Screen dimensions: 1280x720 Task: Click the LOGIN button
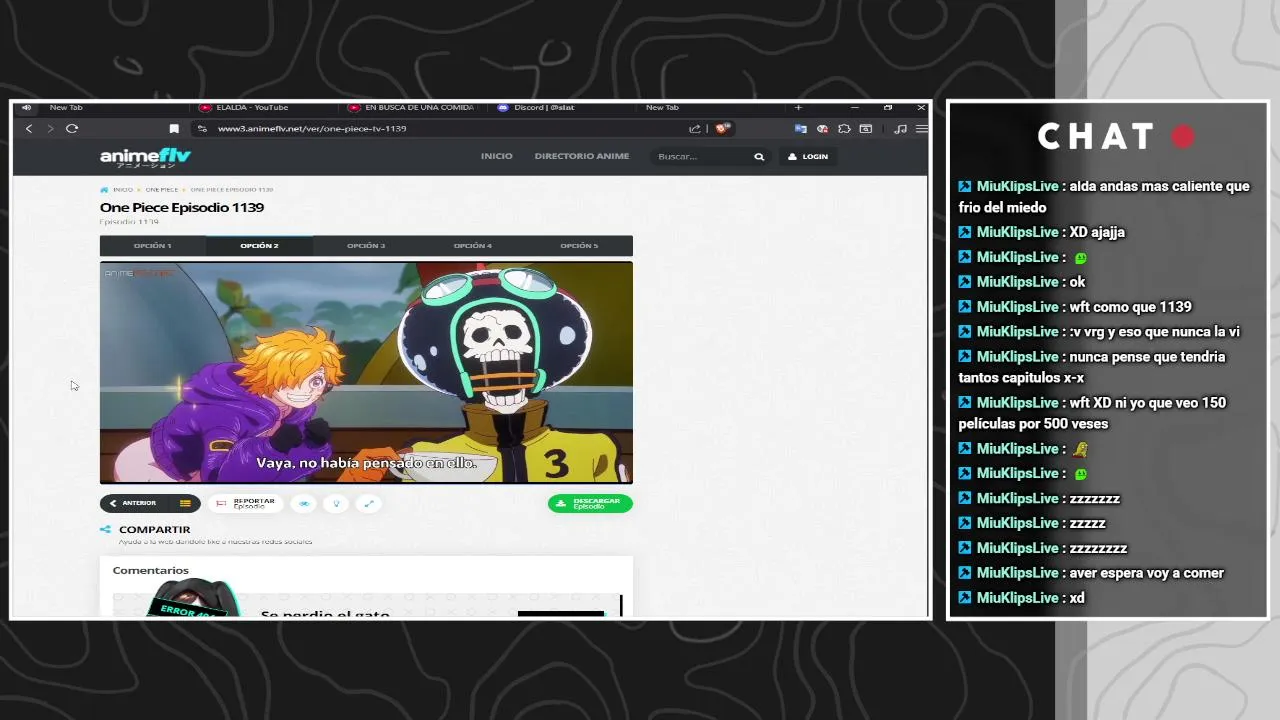tap(808, 157)
